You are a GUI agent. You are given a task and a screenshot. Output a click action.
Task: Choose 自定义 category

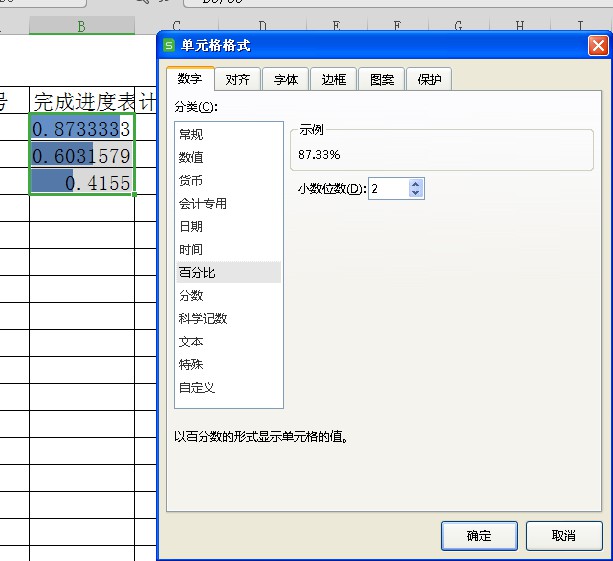point(229,388)
